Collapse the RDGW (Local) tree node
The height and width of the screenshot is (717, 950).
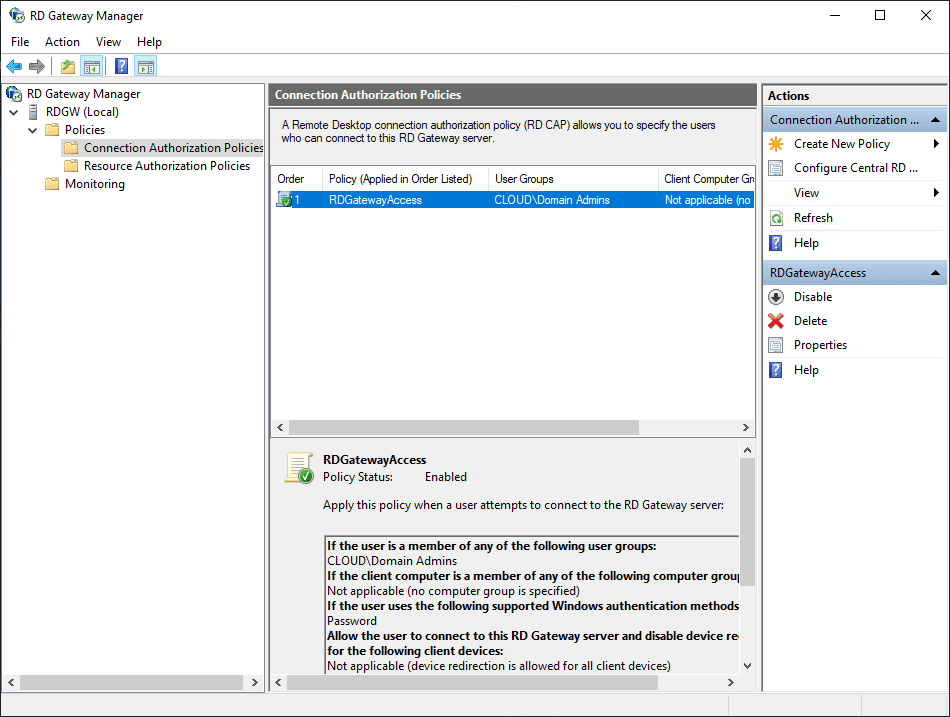pos(14,112)
